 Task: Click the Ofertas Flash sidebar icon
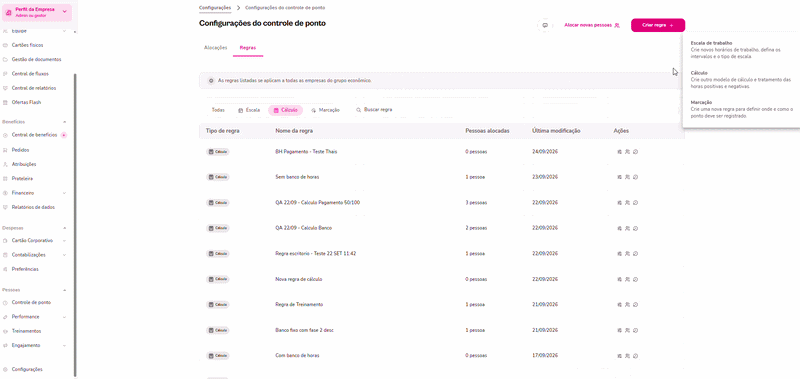click(x=5, y=103)
